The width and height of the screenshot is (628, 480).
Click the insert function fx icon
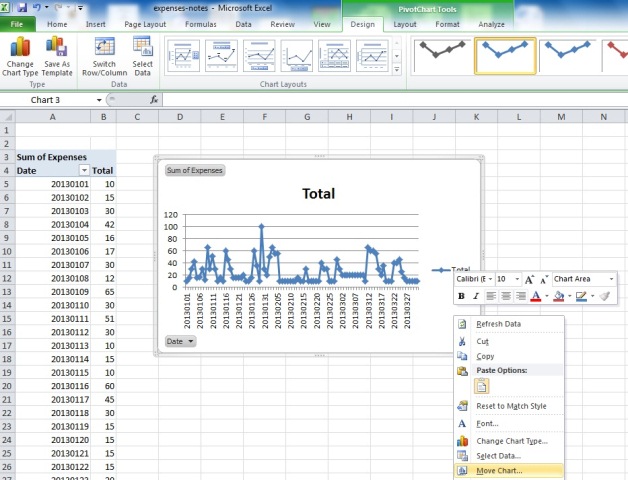click(x=154, y=100)
